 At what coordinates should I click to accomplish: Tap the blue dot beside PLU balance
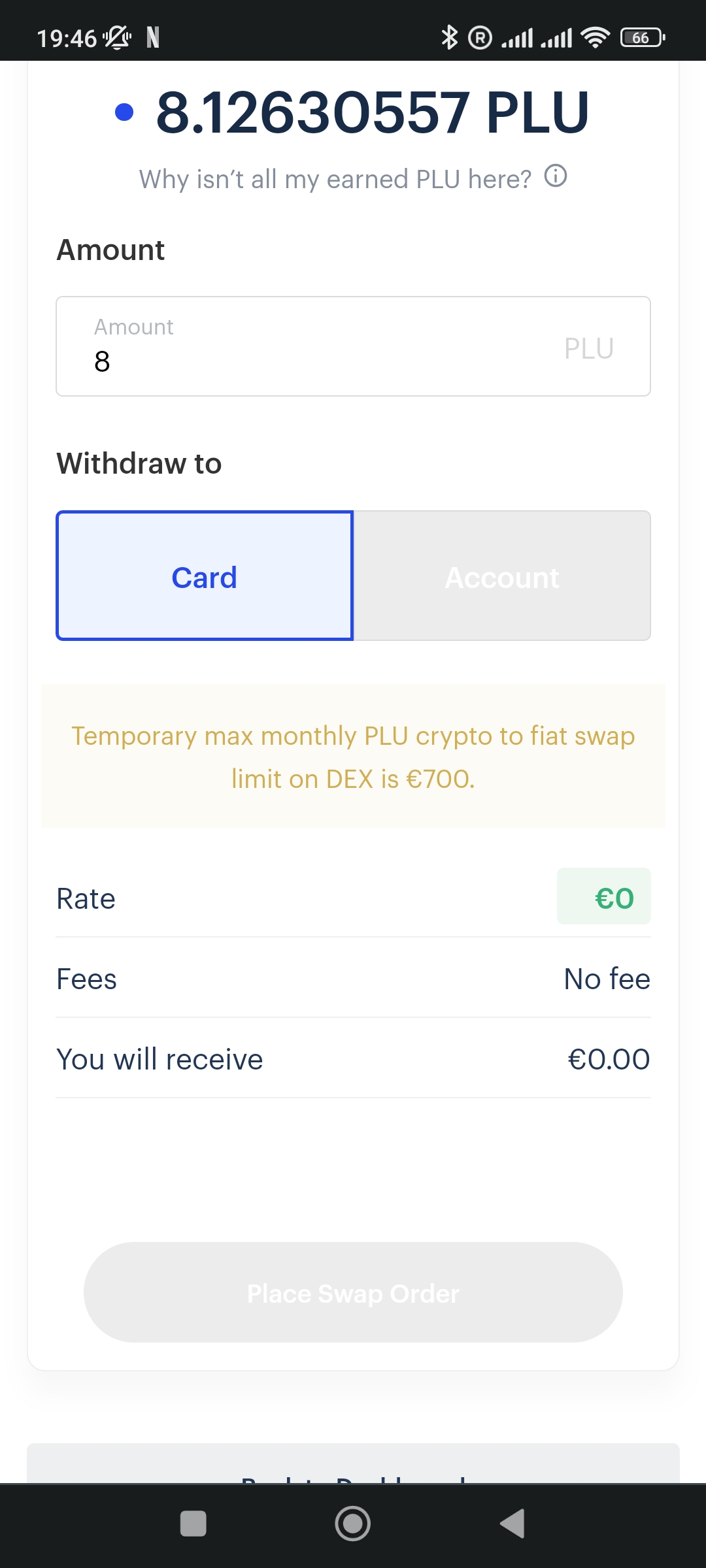124,112
